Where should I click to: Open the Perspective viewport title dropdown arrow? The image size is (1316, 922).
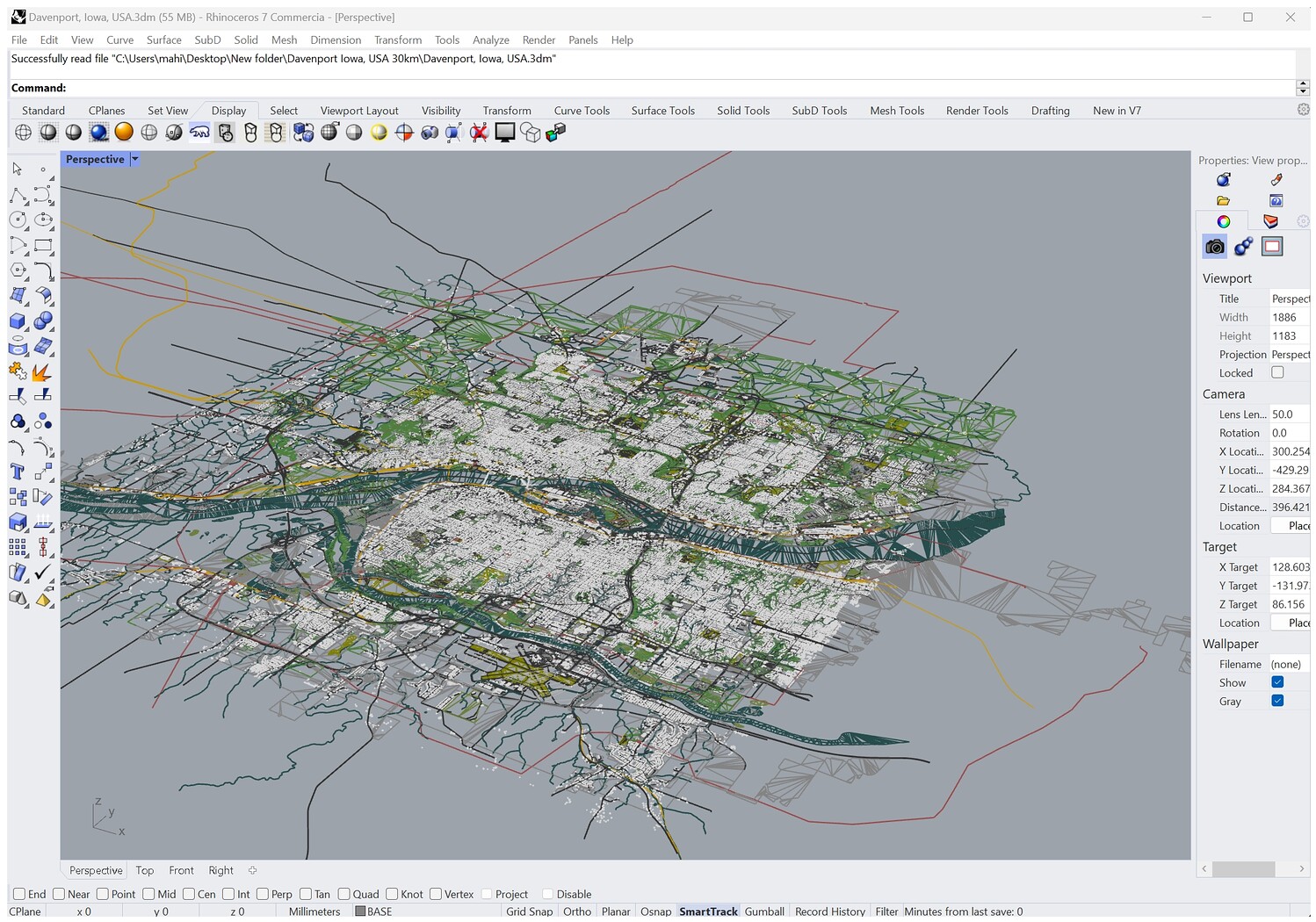134,159
